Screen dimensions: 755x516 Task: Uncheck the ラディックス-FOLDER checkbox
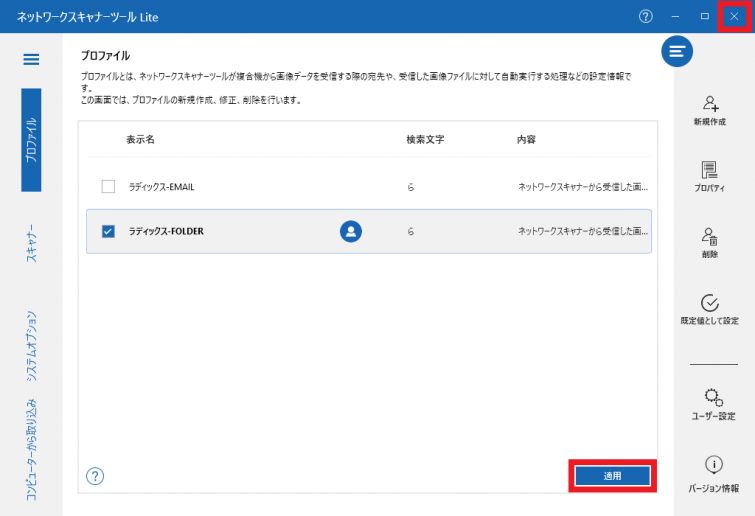pos(108,232)
